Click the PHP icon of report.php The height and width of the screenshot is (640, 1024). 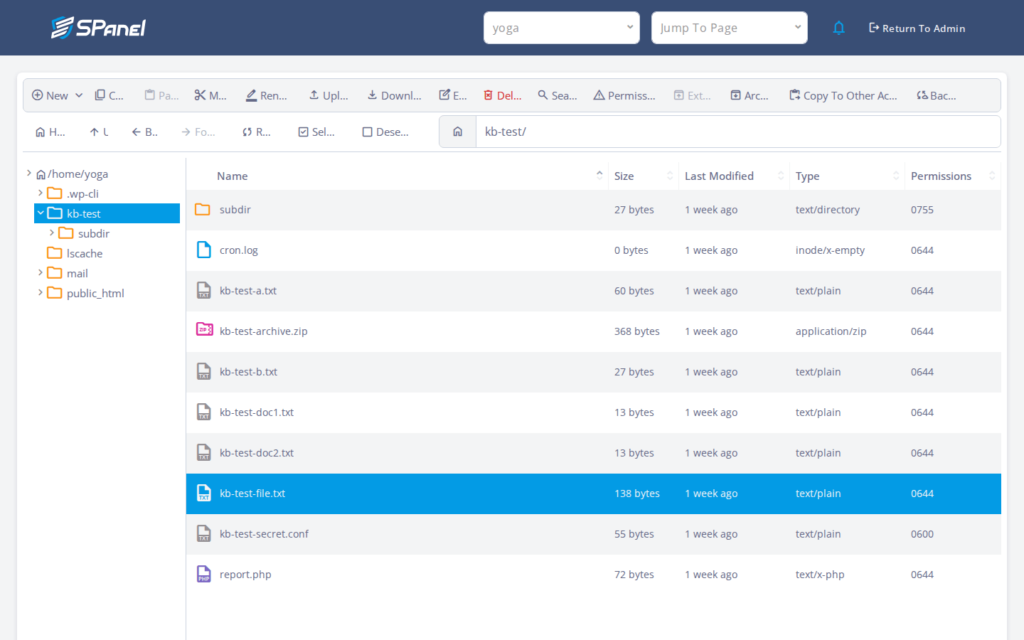coord(204,574)
